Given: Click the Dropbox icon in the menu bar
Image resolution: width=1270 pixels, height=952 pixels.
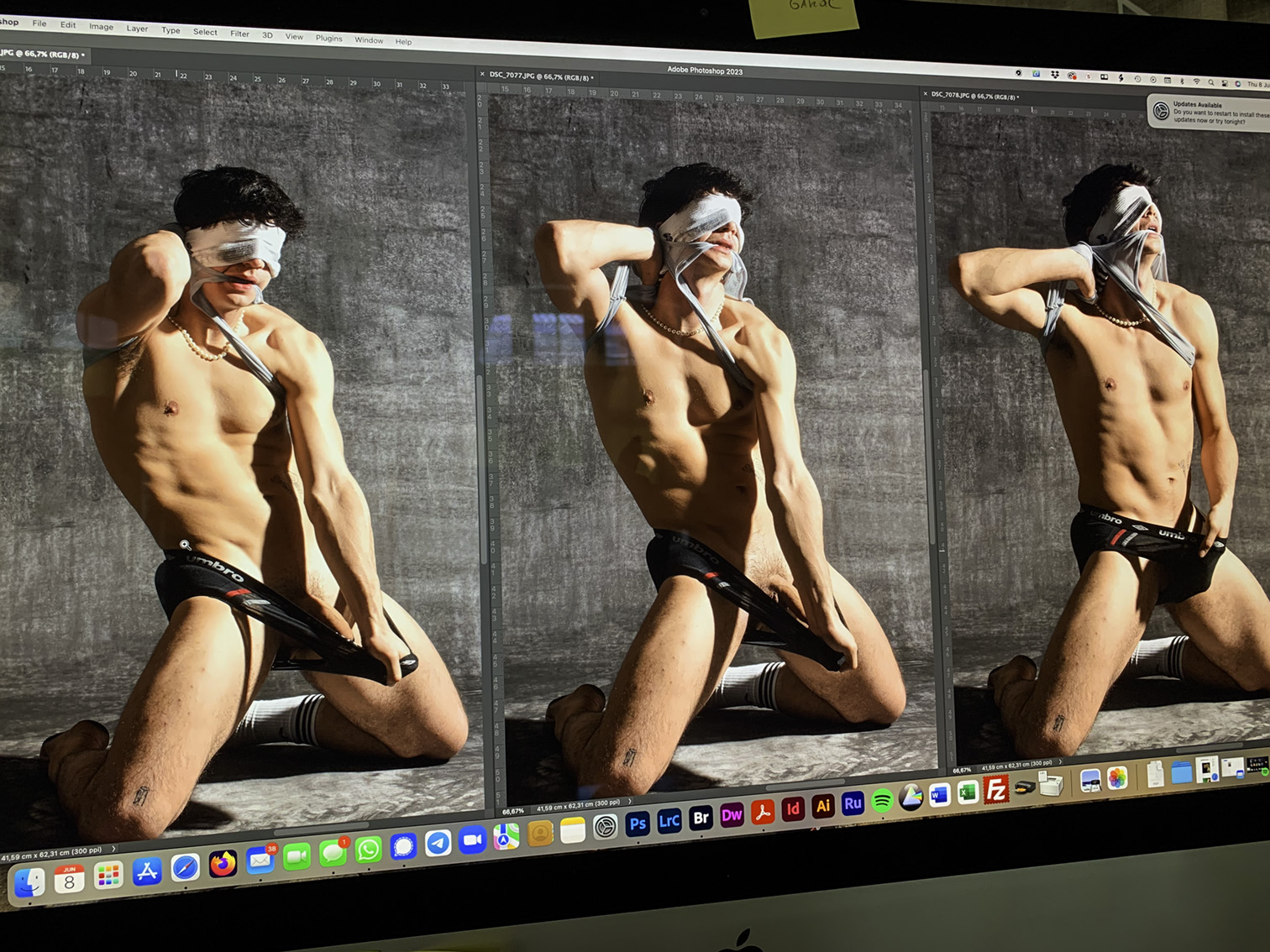Looking at the screenshot, I should tap(1055, 75).
